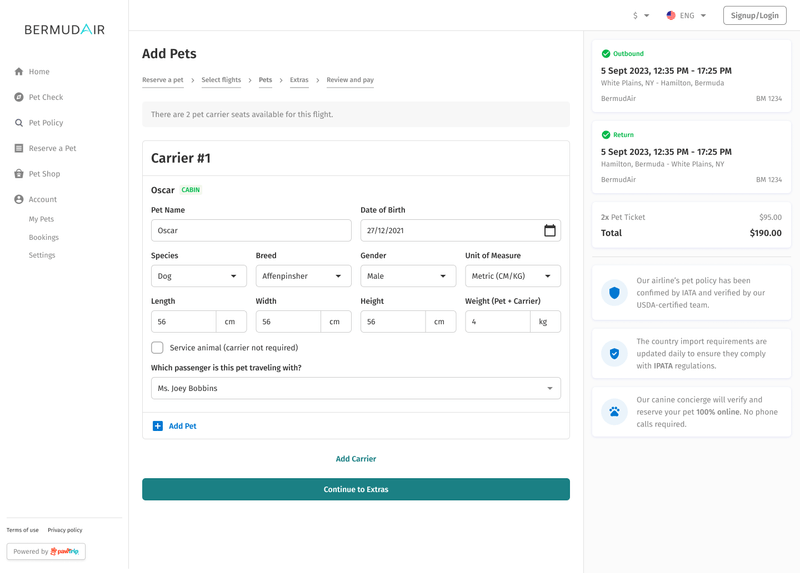Select the passenger dropdown showing Ms. Joey Bobbins
Viewport: 800px width, 573px height.
click(x=355, y=388)
